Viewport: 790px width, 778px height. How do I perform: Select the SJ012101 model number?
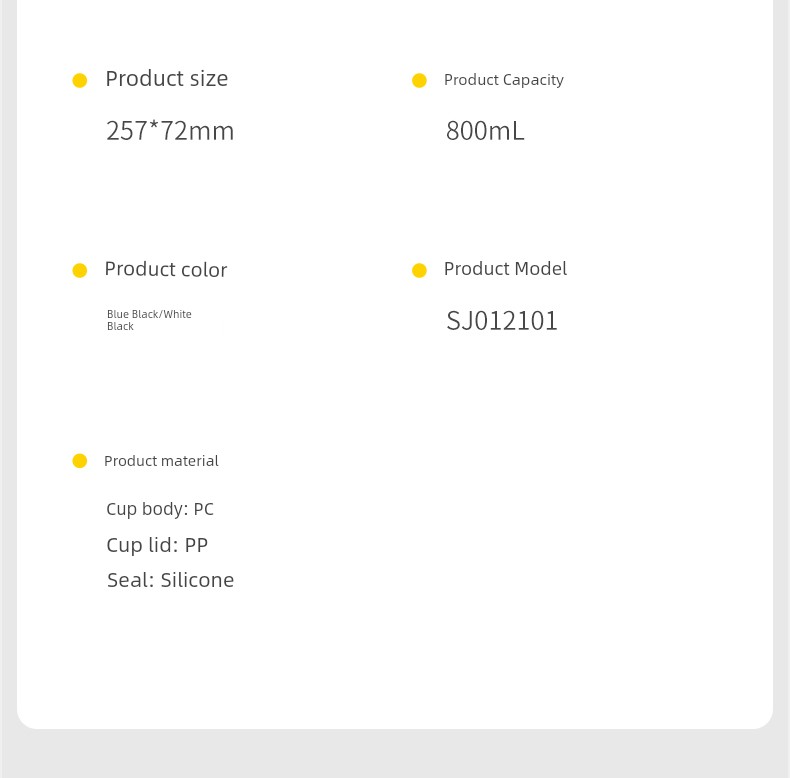502,321
